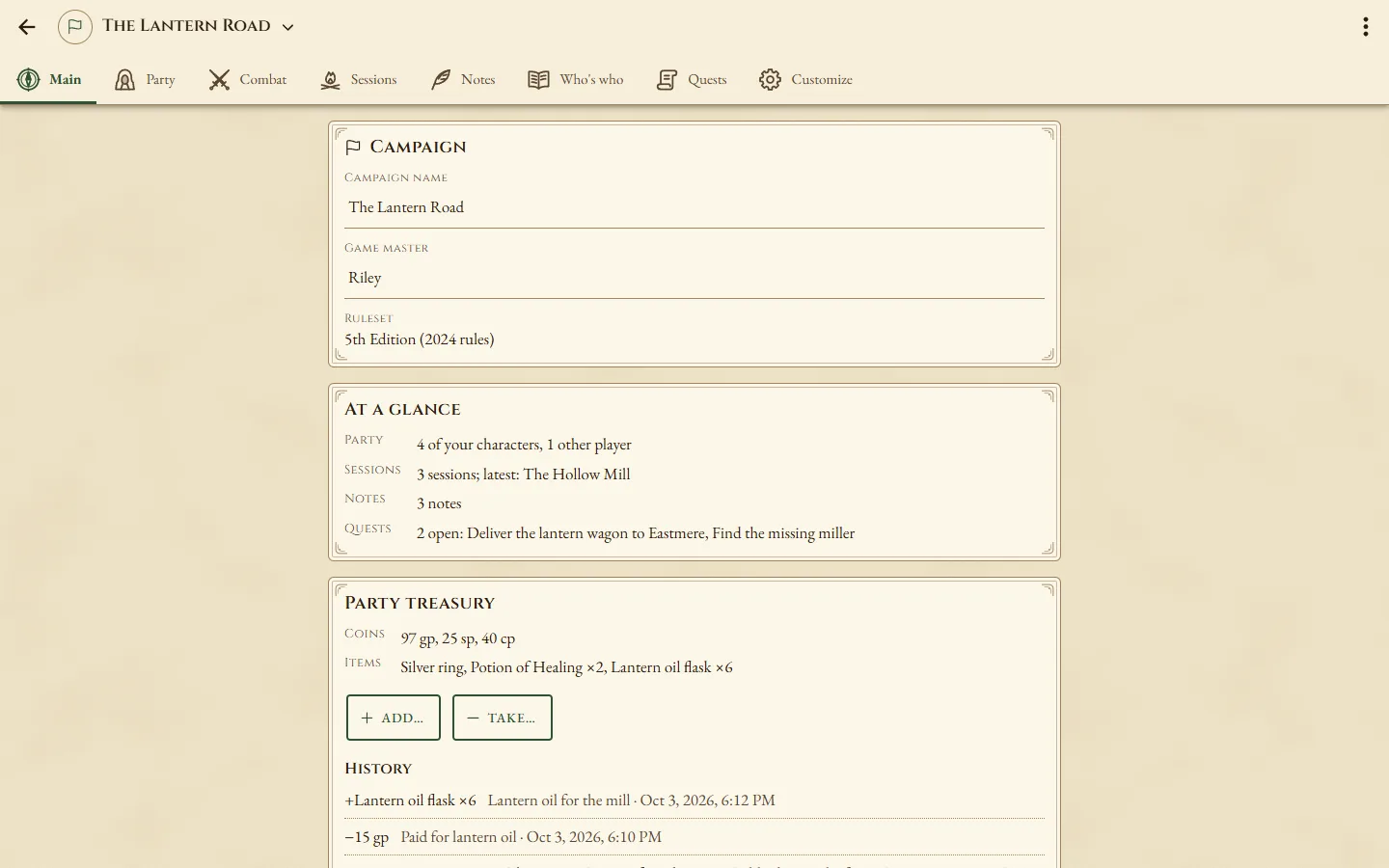Image resolution: width=1389 pixels, height=868 pixels.
Task: Open the three-dot overflow menu
Action: (1365, 27)
